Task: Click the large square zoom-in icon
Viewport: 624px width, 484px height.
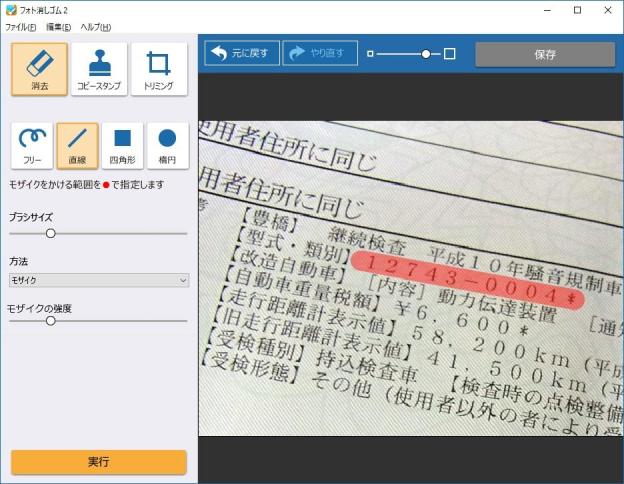Action: [x=449, y=54]
